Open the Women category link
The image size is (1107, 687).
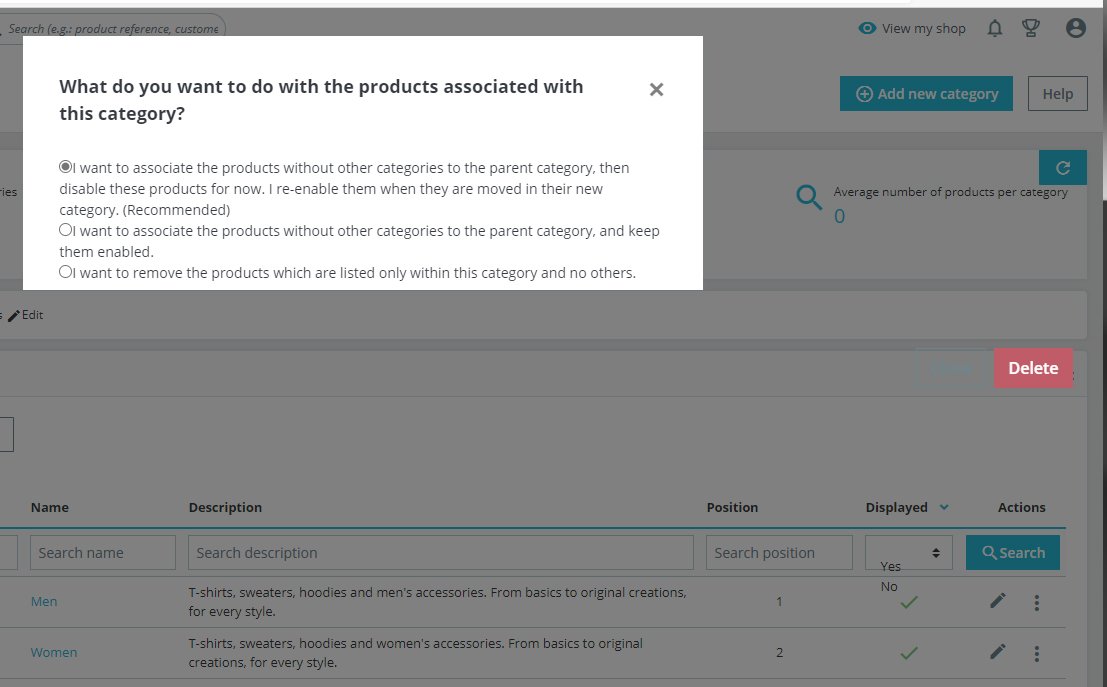tap(54, 653)
